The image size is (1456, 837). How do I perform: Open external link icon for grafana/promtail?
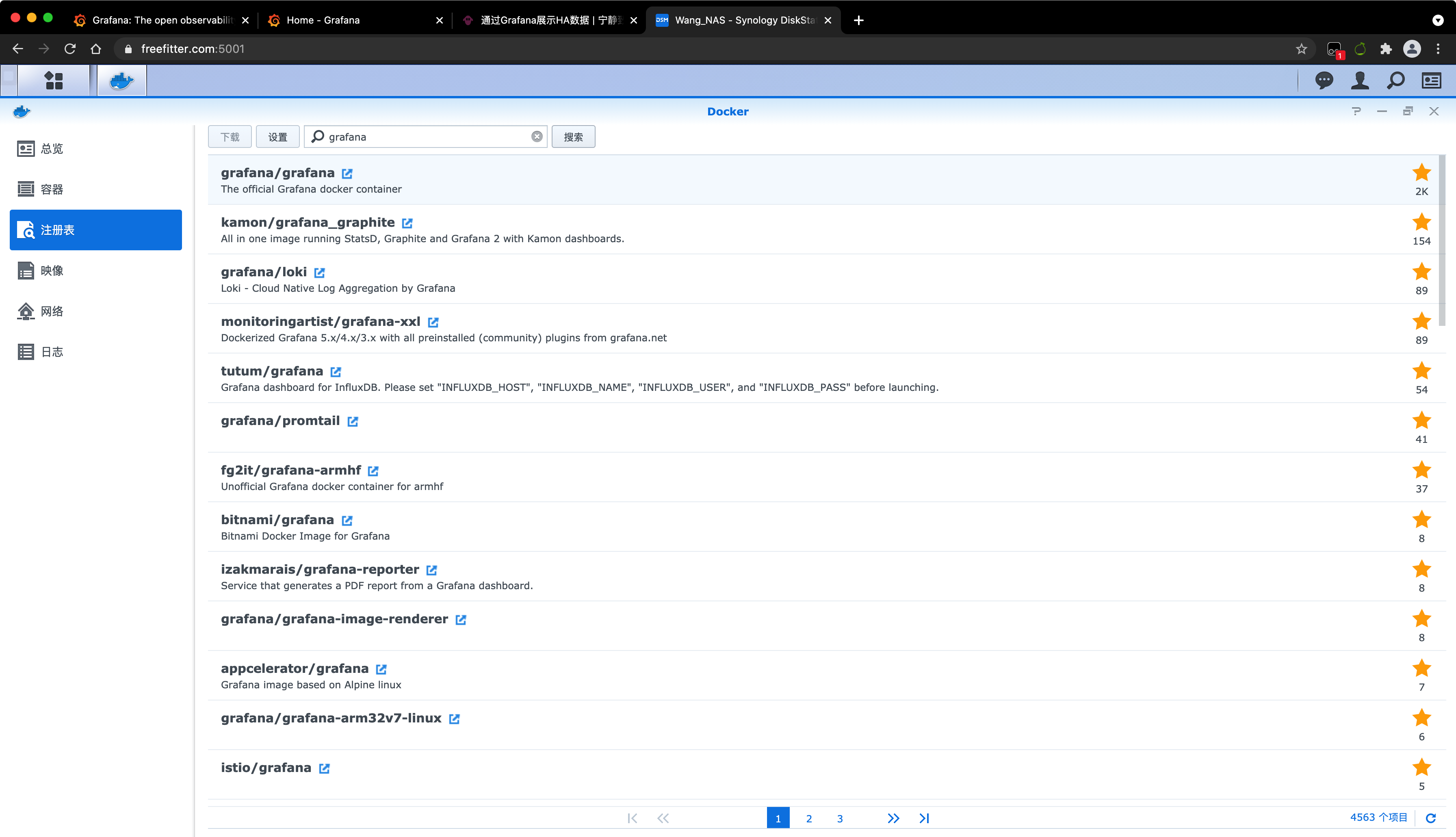tap(353, 421)
